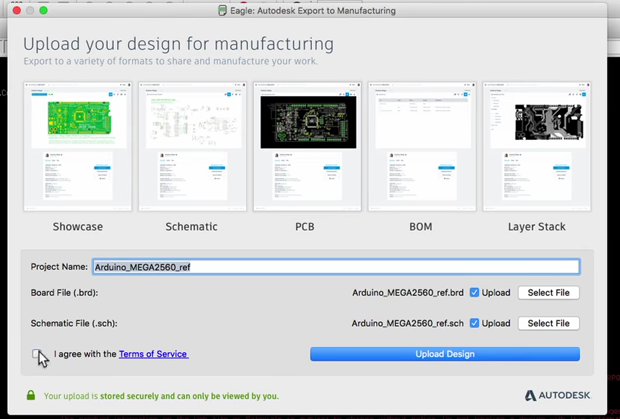Click the BOM label
Screen dimensions: 620x419
(421, 226)
